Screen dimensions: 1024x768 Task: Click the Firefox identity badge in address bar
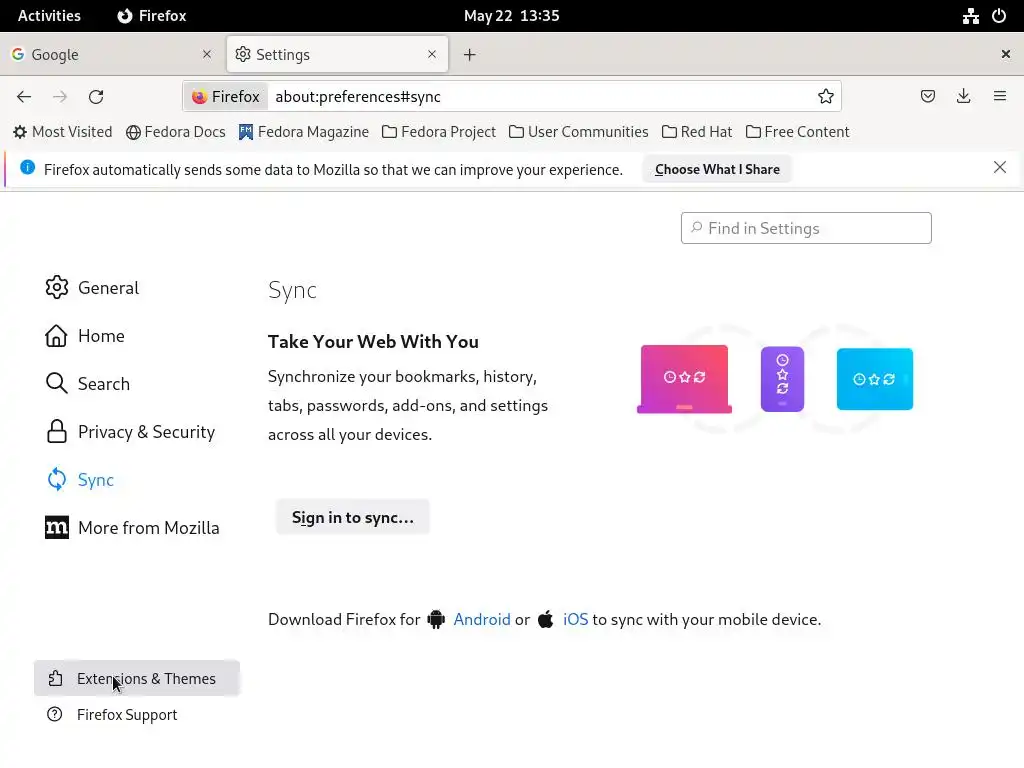(x=226, y=97)
